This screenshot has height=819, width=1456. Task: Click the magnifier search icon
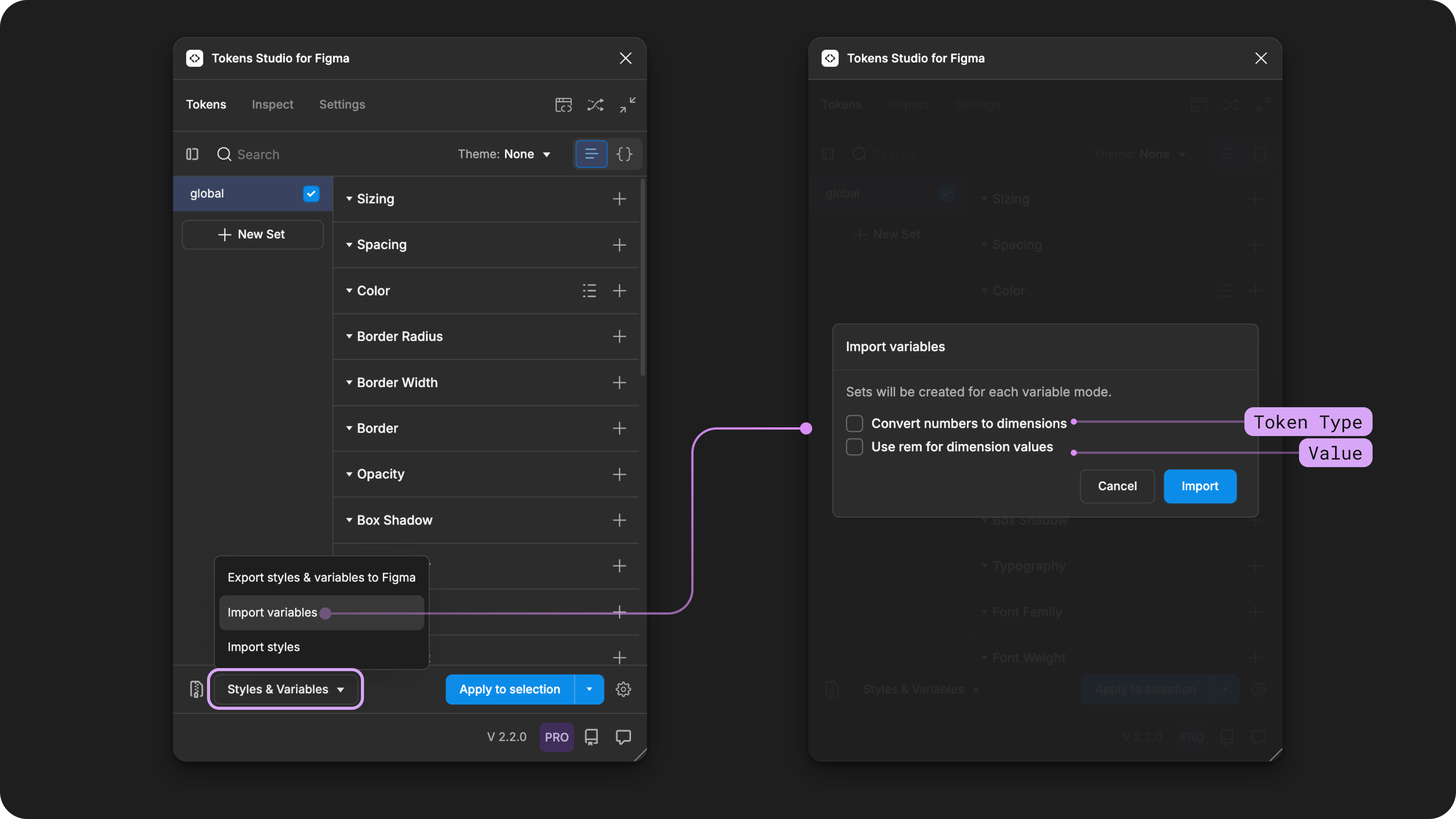point(224,154)
